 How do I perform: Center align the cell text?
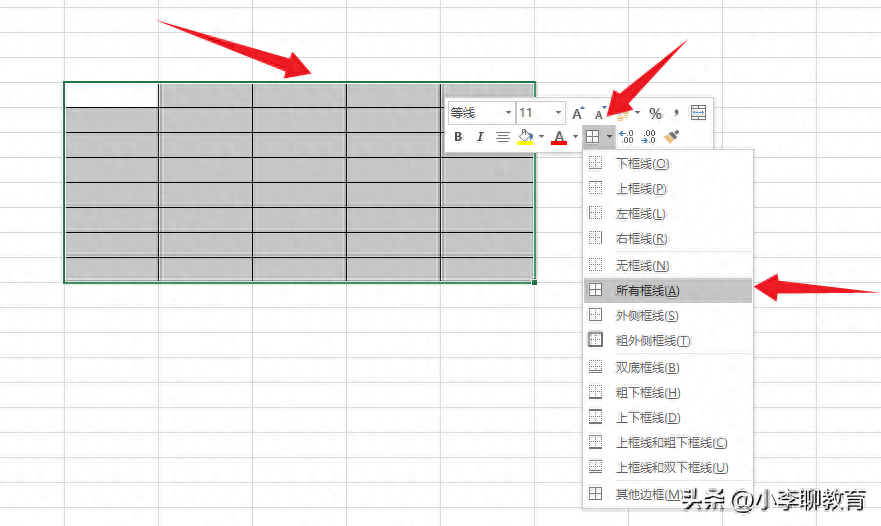click(x=503, y=137)
